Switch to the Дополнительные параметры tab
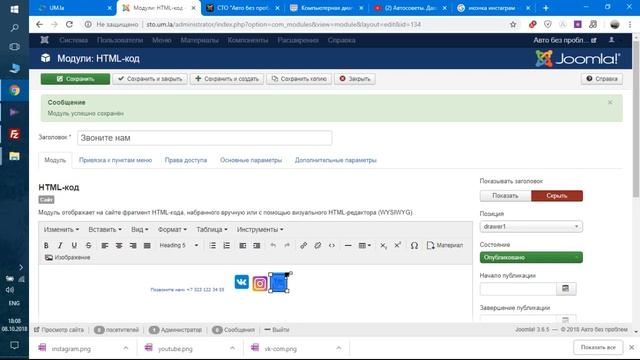This screenshot has height=360, width=640. point(336,160)
